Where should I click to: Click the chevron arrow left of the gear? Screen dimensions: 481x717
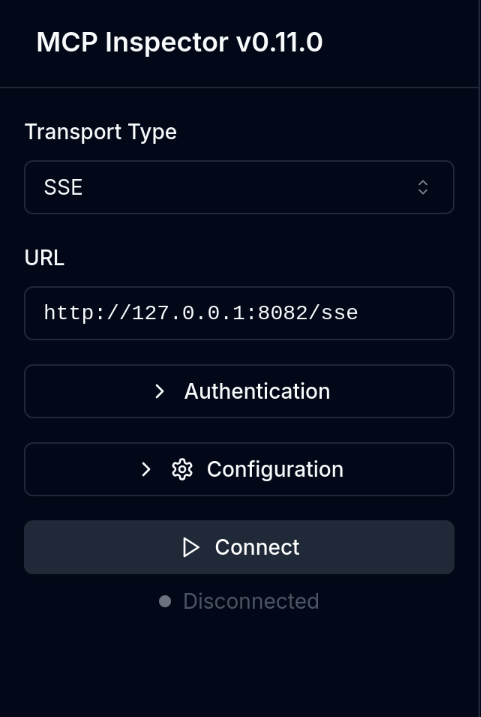tap(146, 470)
